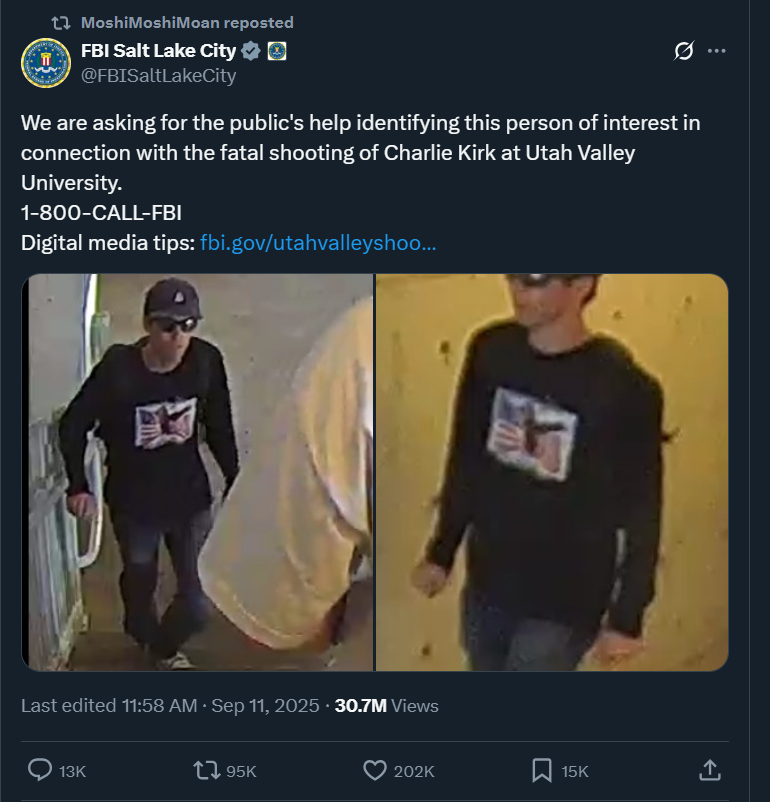
Task: Open the three-dot more options menu
Action: (716, 51)
